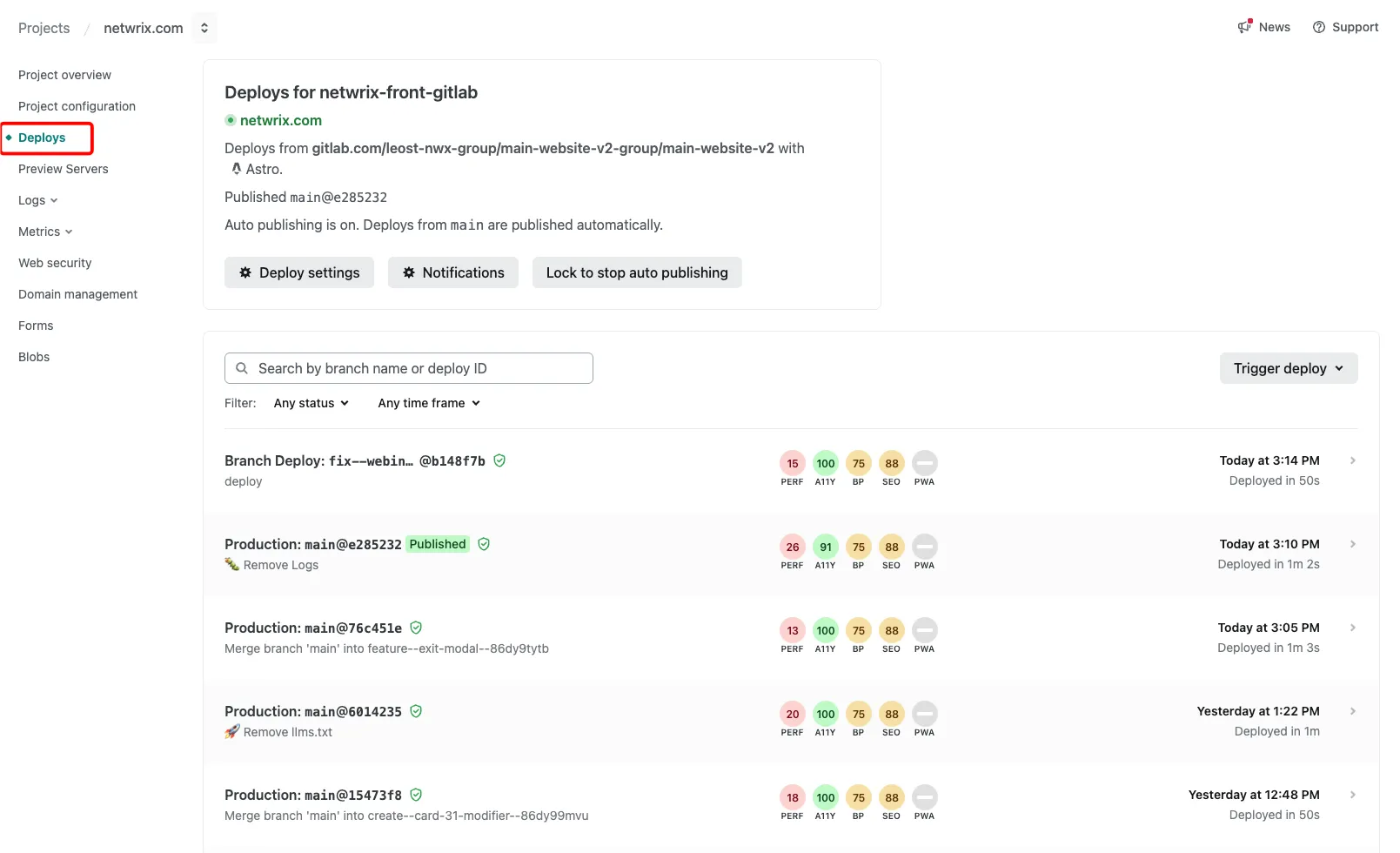Click the rocket emoji before Remove llms.txt
1400x853 pixels.
[x=231, y=732]
